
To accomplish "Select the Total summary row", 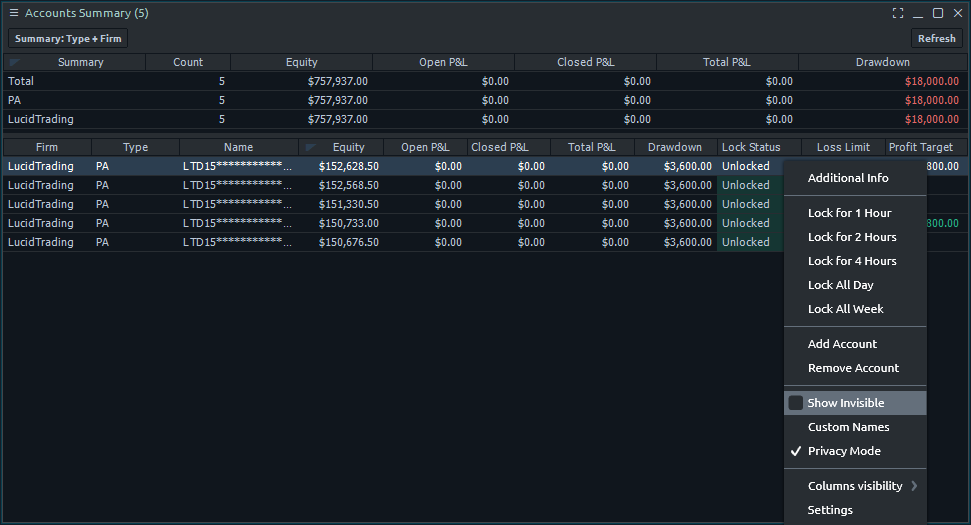I will coord(484,81).
